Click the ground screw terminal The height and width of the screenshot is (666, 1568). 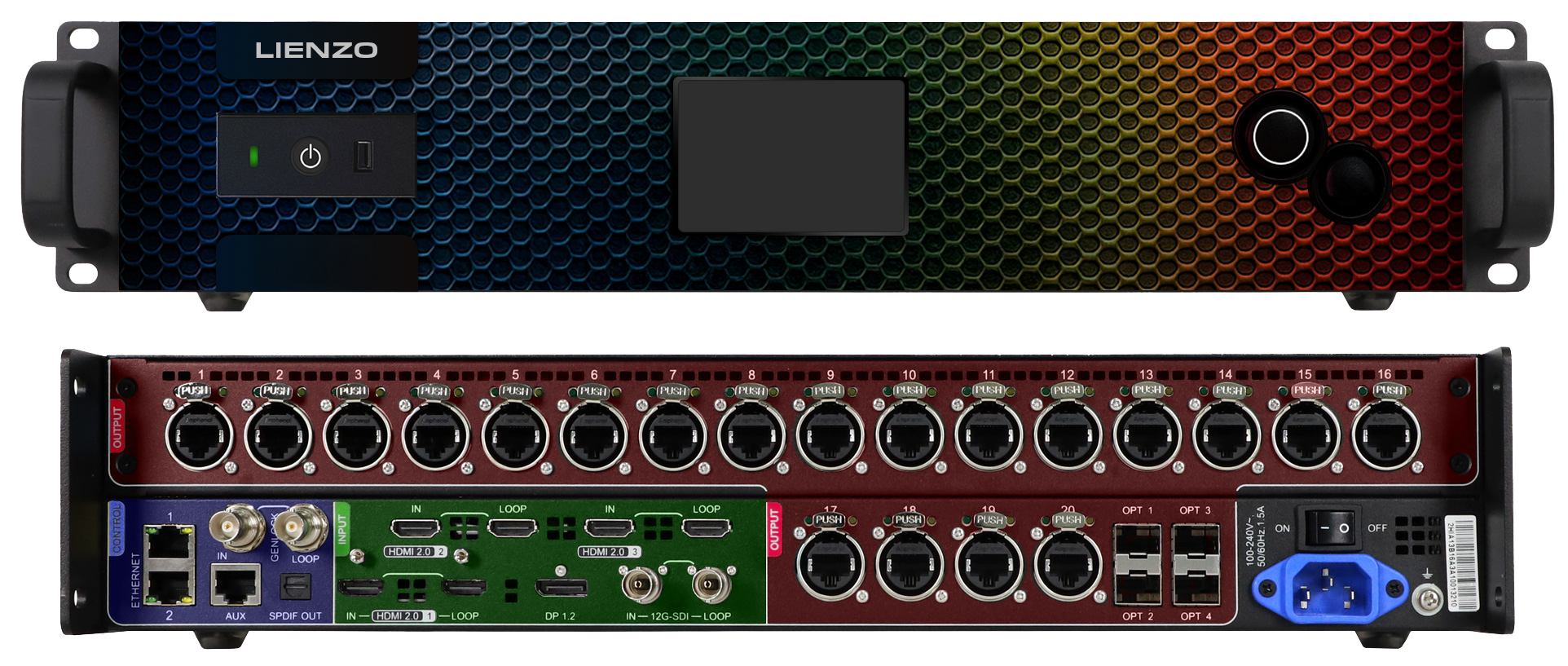pyautogui.click(x=1426, y=601)
